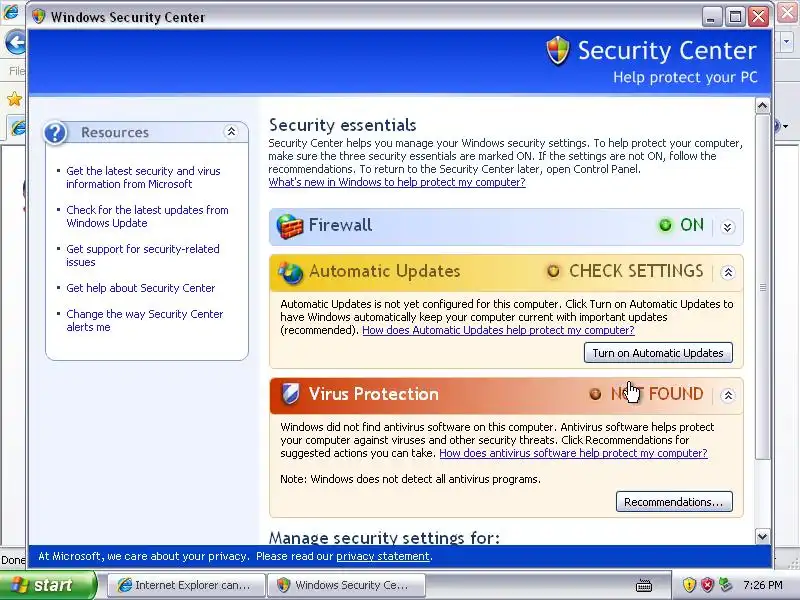Click Turn on Automatic Updates button
800x600 pixels.
click(658, 353)
